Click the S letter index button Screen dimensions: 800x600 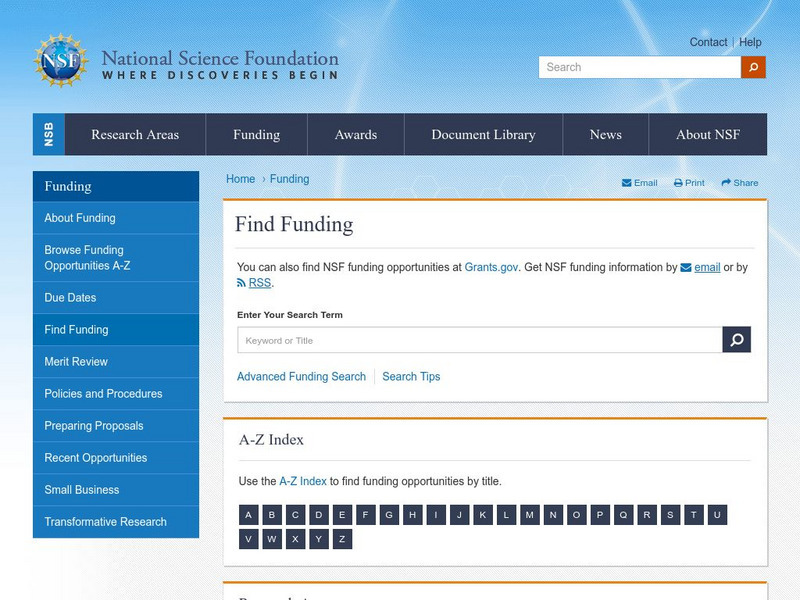670,515
